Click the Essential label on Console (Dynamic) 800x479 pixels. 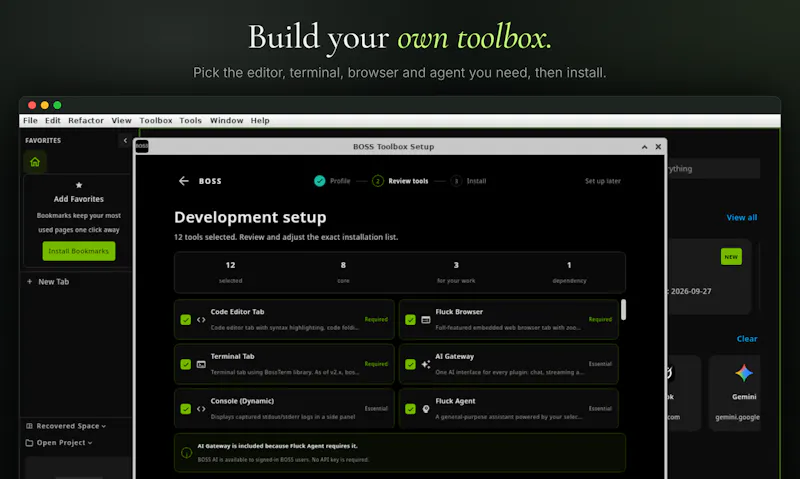(376, 408)
